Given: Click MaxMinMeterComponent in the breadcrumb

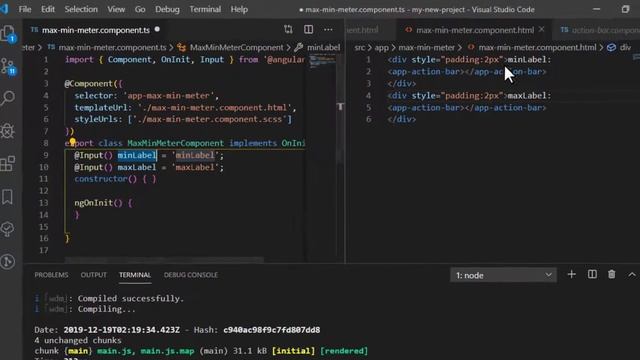Looking at the screenshot, I should 237,47.
